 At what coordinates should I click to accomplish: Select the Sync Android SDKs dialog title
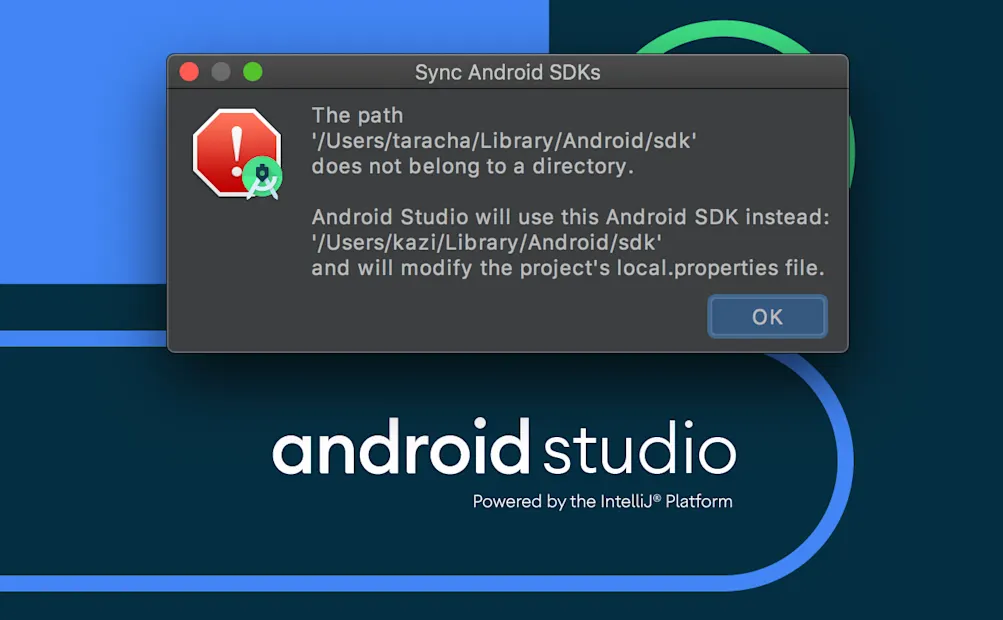(508, 71)
